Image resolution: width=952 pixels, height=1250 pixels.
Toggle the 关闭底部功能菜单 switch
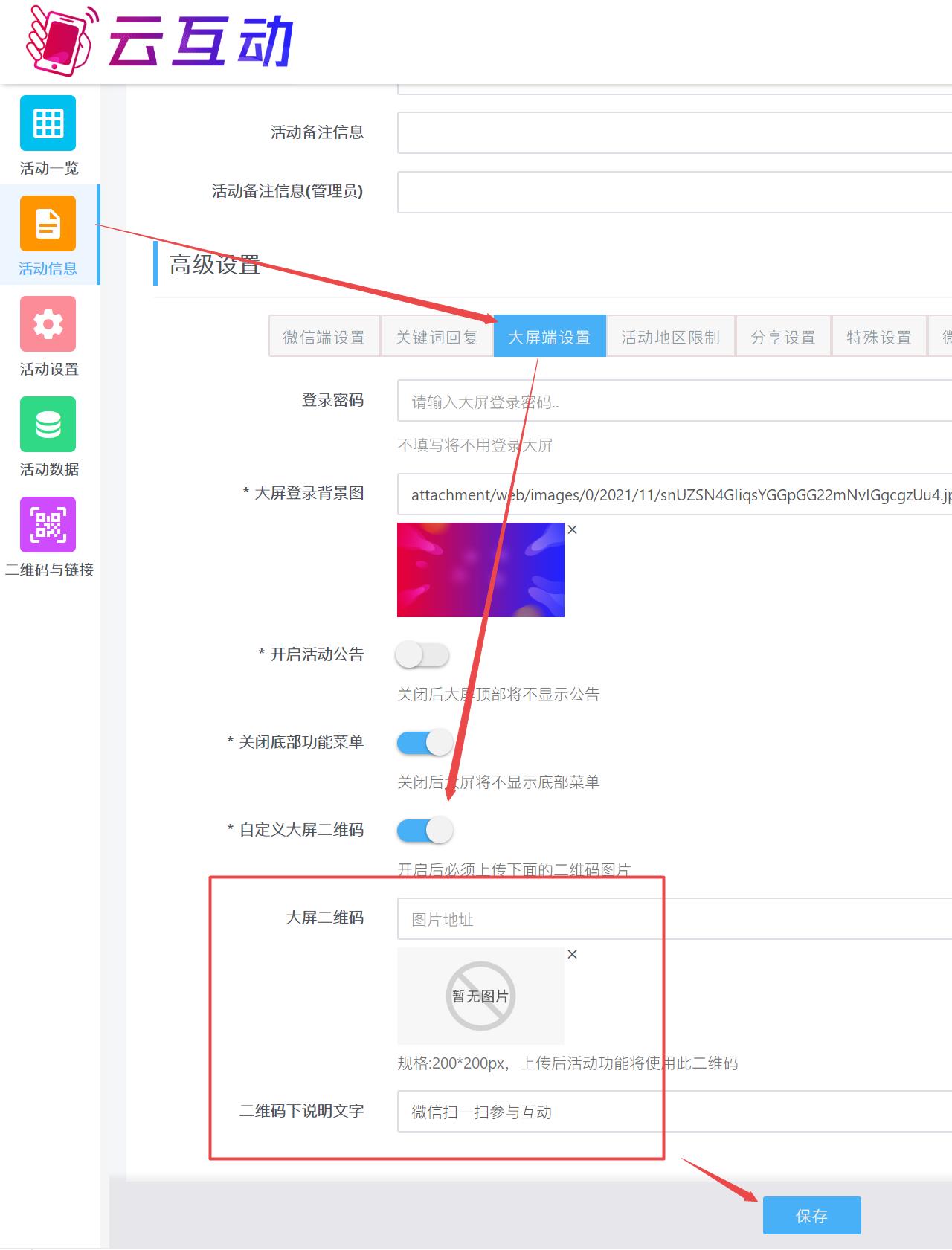[x=425, y=742]
